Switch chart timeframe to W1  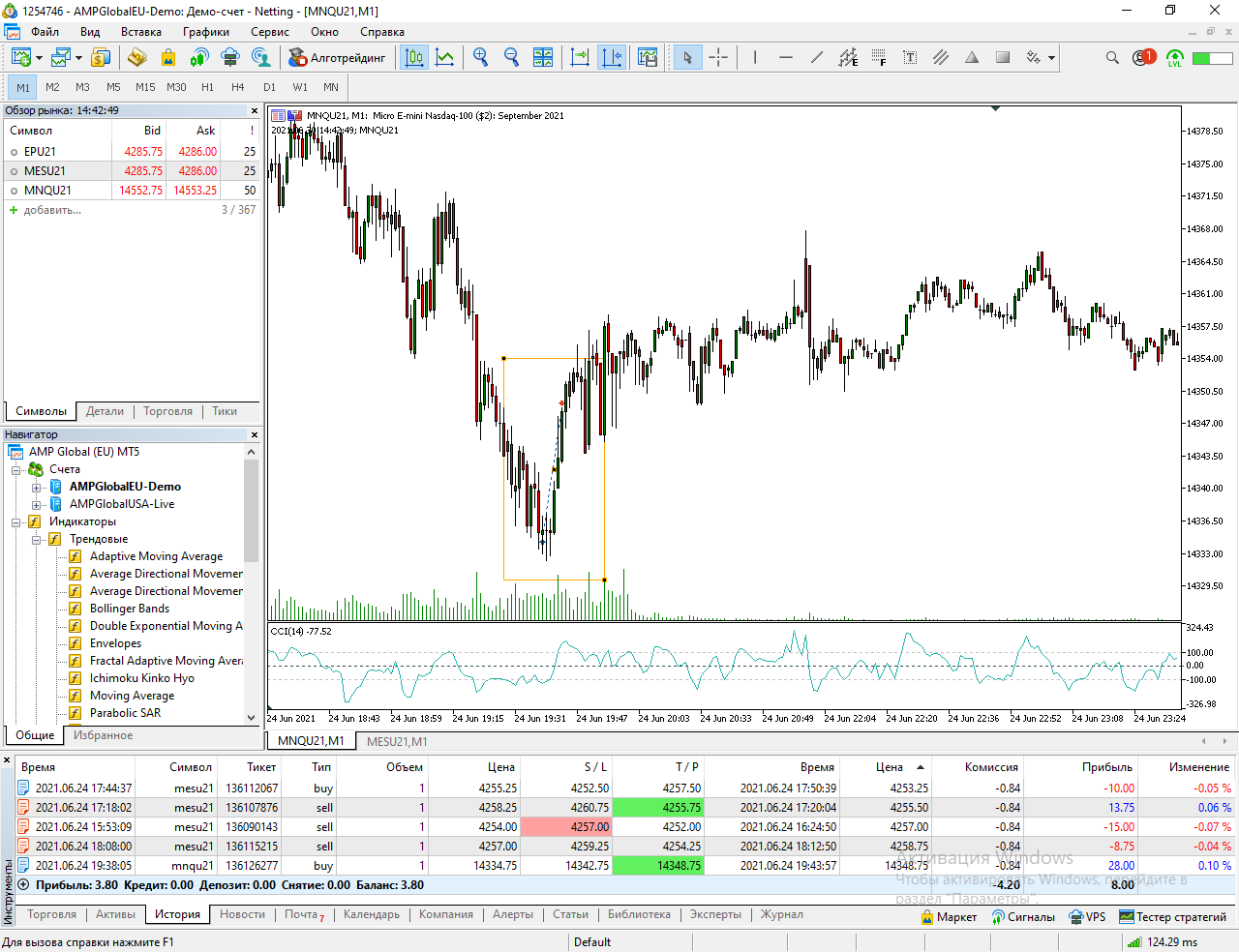click(x=300, y=87)
